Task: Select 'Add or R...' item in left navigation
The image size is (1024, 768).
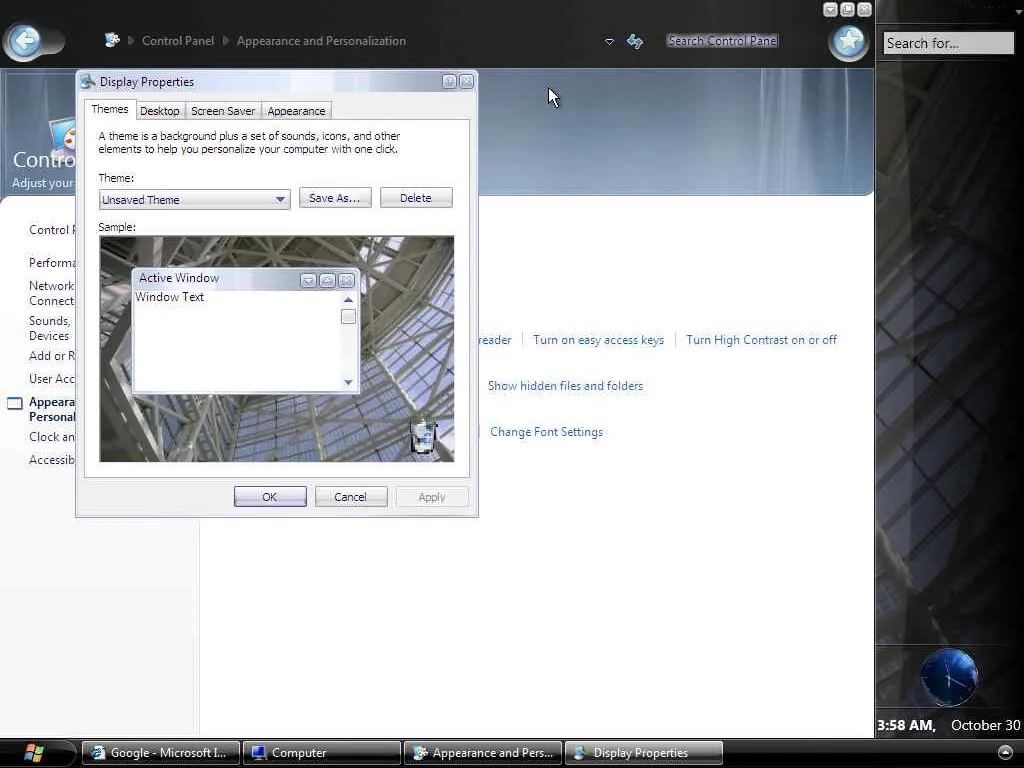Action: coord(52,356)
